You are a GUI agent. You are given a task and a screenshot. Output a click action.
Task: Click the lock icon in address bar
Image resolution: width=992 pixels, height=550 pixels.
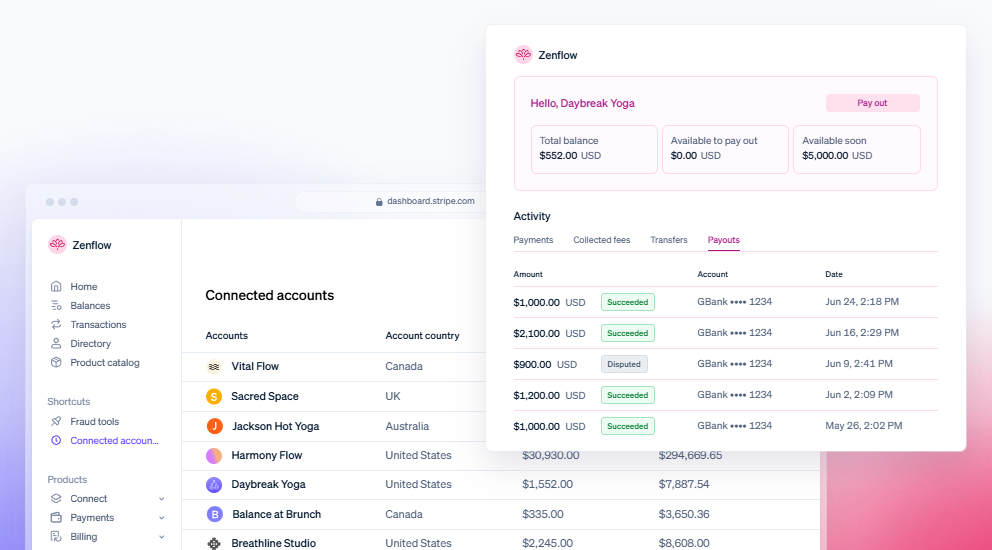point(379,201)
